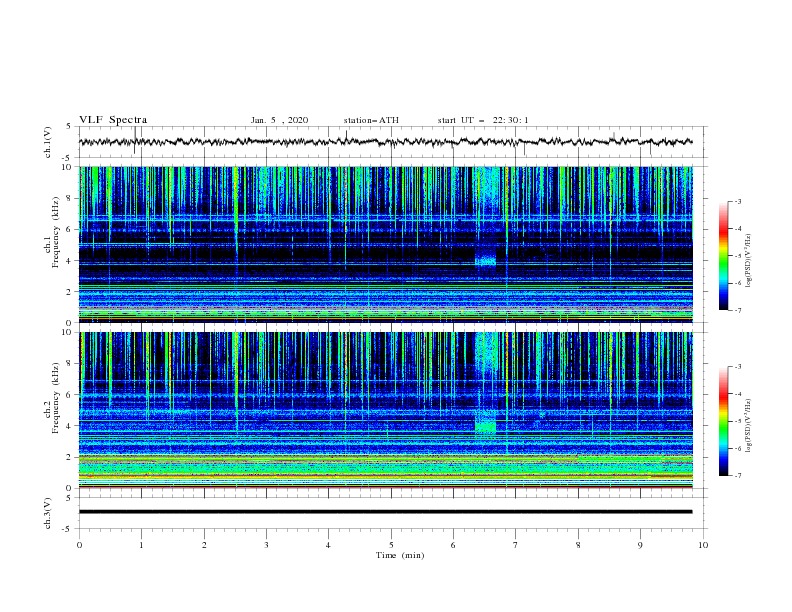Screen dimensions: 792x612
Task: Select the date text "Jan. 5 , 2020"
Action: click(x=279, y=120)
